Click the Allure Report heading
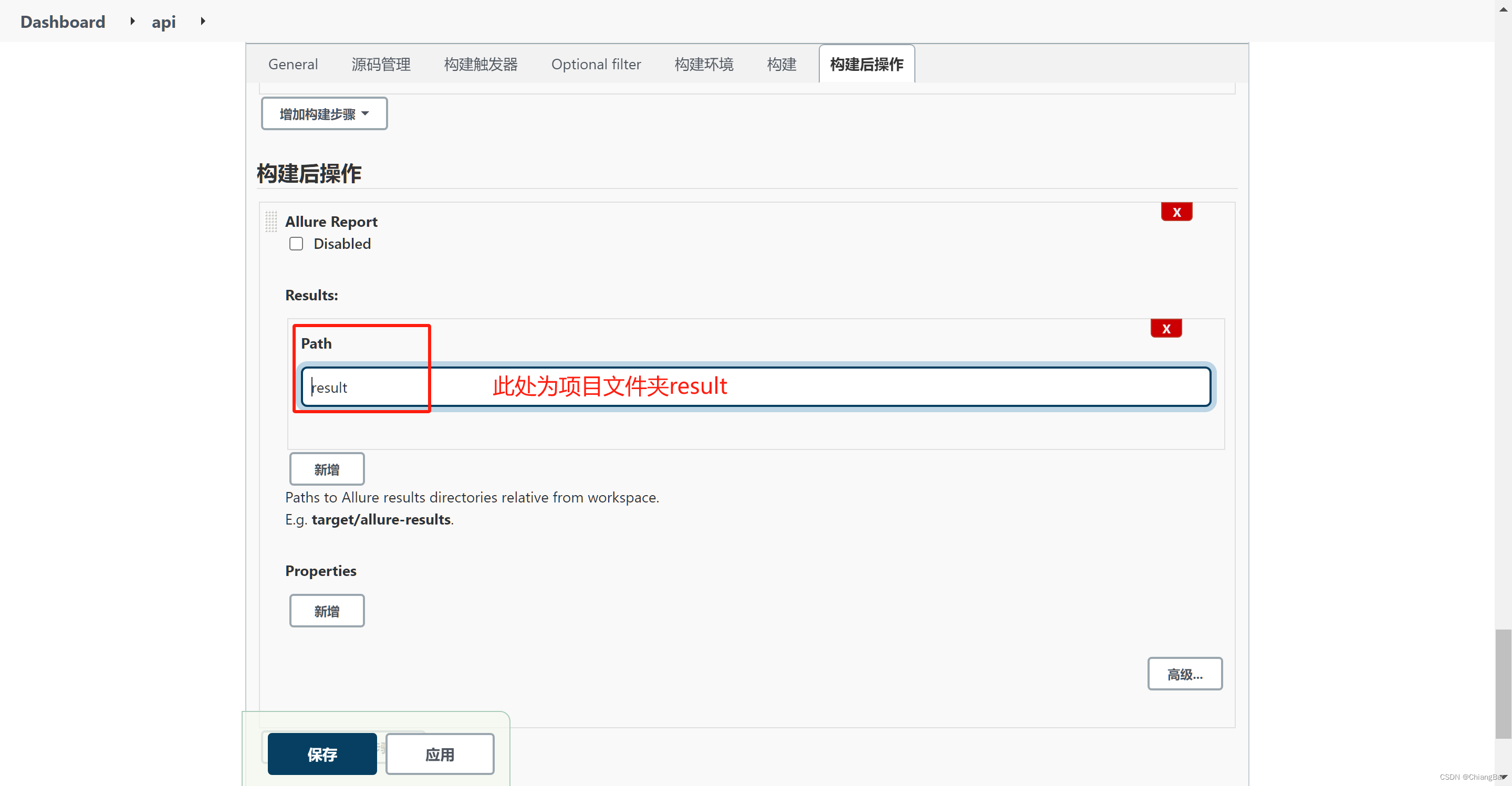 click(331, 221)
